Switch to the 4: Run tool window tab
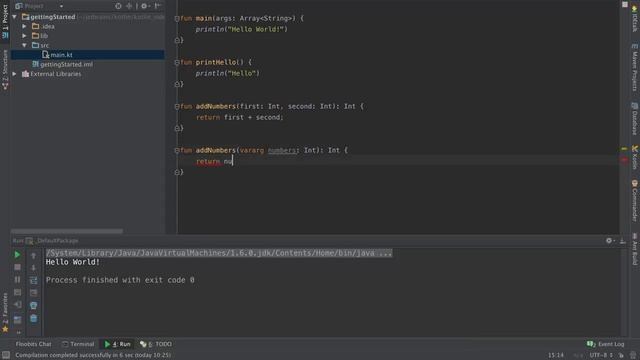This screenshot has width=640, height=360. [118, 344]
